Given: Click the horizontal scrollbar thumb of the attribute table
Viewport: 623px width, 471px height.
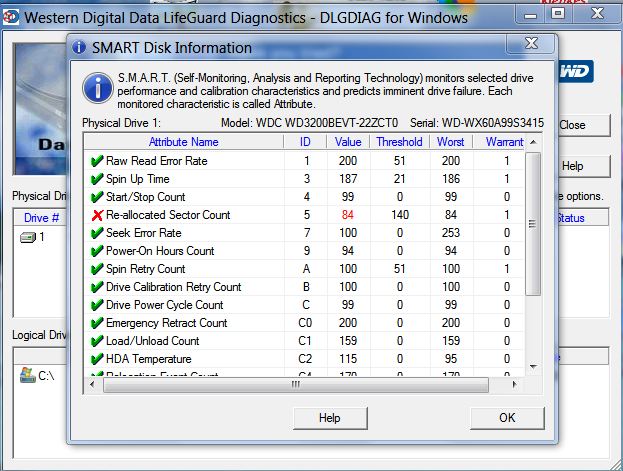Looking at the screenshot, I should tap(296, 385).
